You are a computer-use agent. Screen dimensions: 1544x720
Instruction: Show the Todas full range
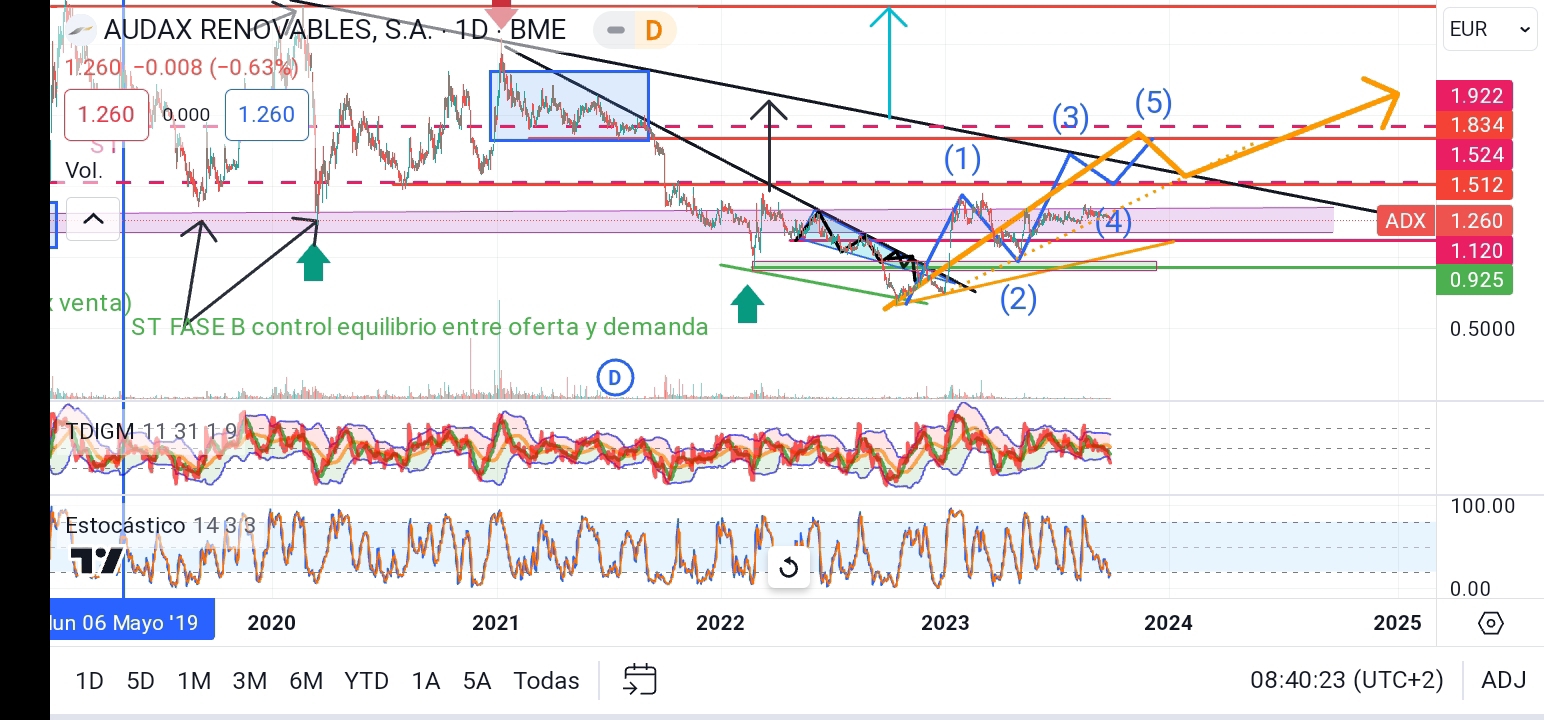coord(546,681)
